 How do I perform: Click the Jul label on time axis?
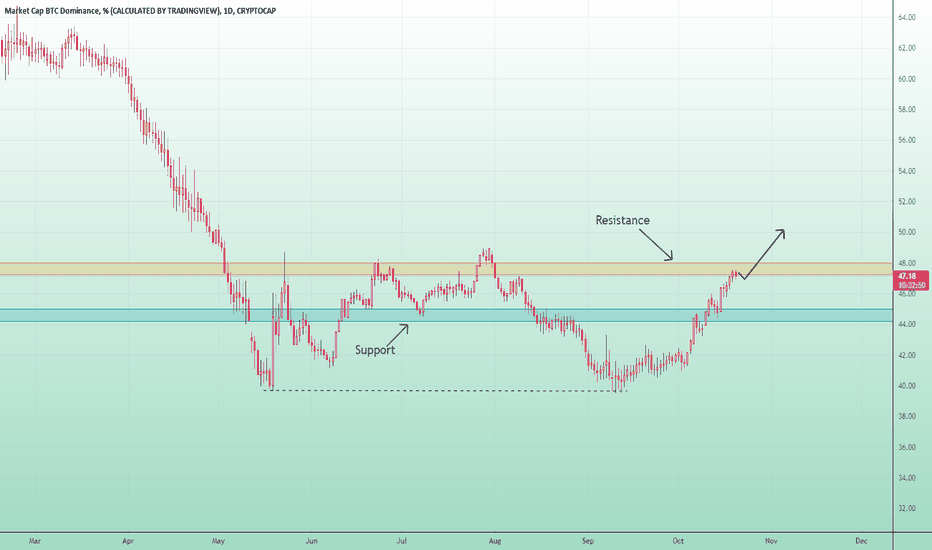coord(402,541)
